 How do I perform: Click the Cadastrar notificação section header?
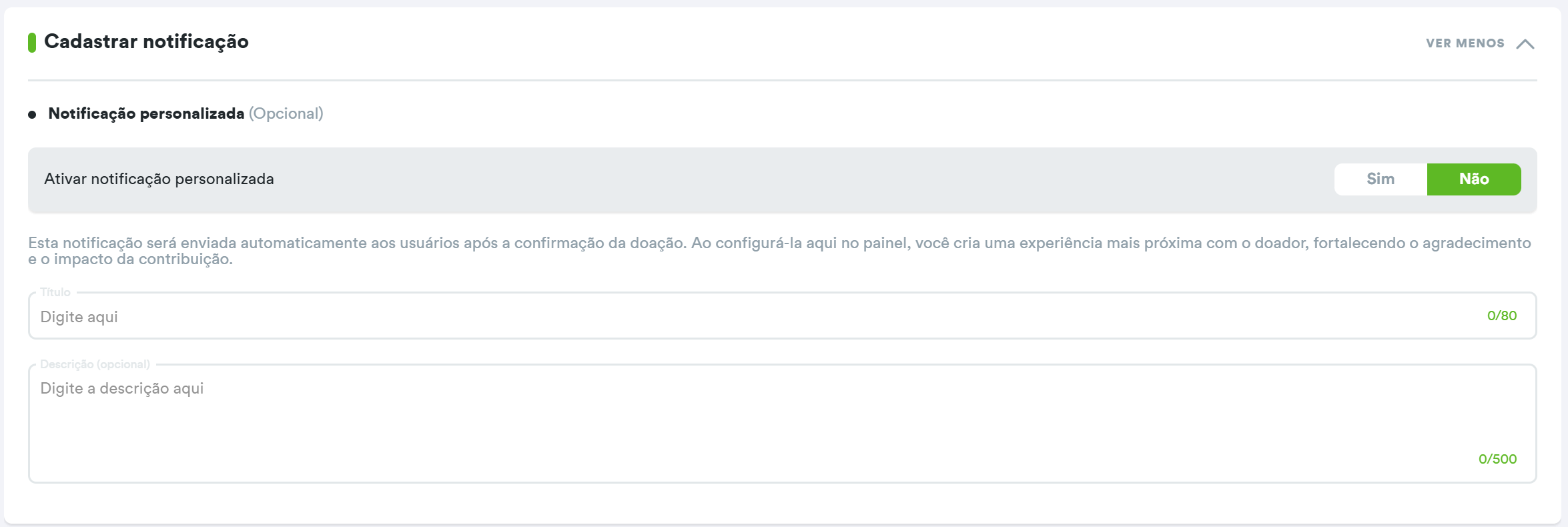point(146,42)
